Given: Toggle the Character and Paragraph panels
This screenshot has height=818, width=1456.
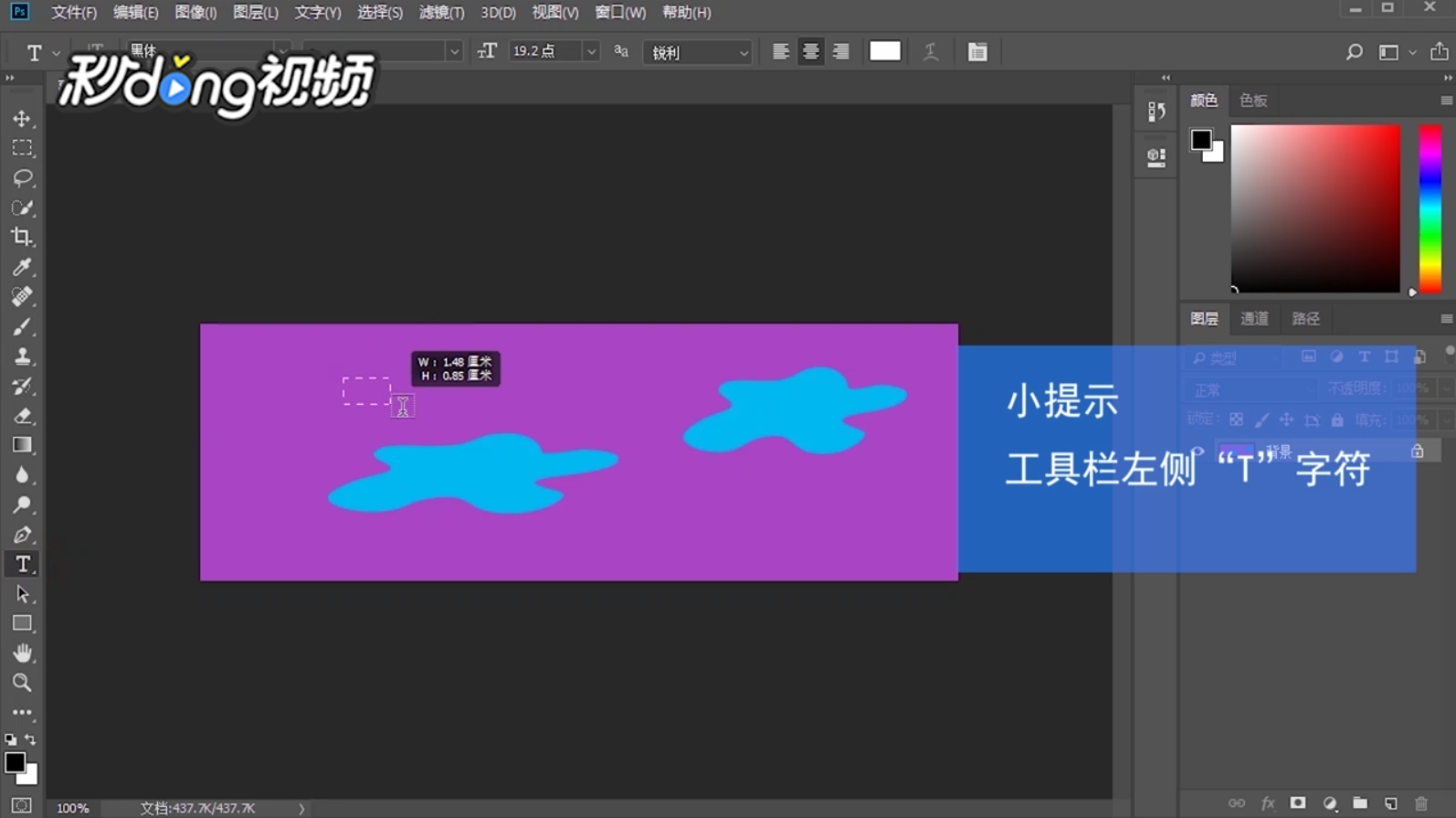Looking at the screenshot, I should pyautogui.click(x=977, y=52).
